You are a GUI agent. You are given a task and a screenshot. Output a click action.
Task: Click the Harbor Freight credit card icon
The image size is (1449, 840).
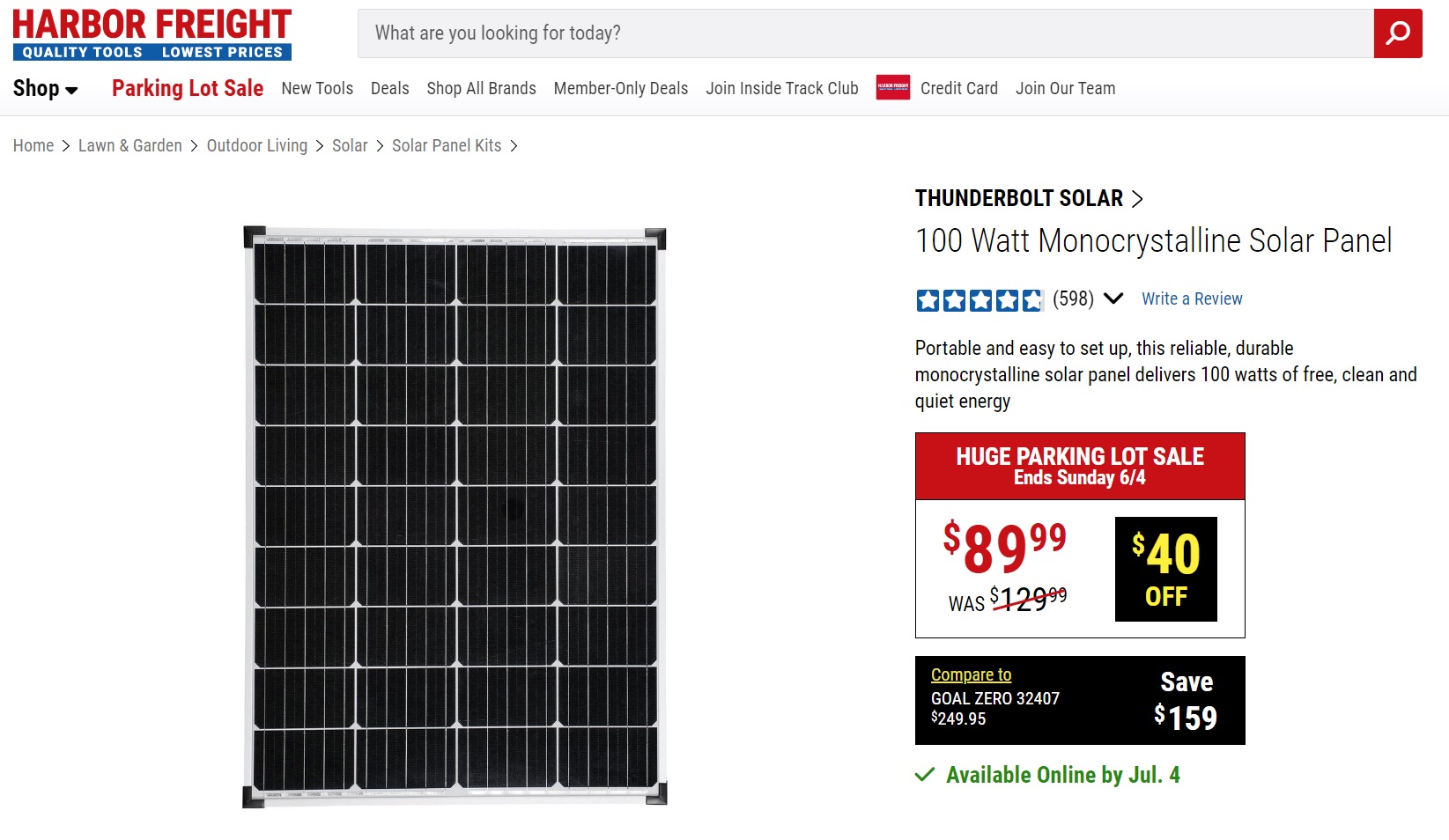coord(892,88)
